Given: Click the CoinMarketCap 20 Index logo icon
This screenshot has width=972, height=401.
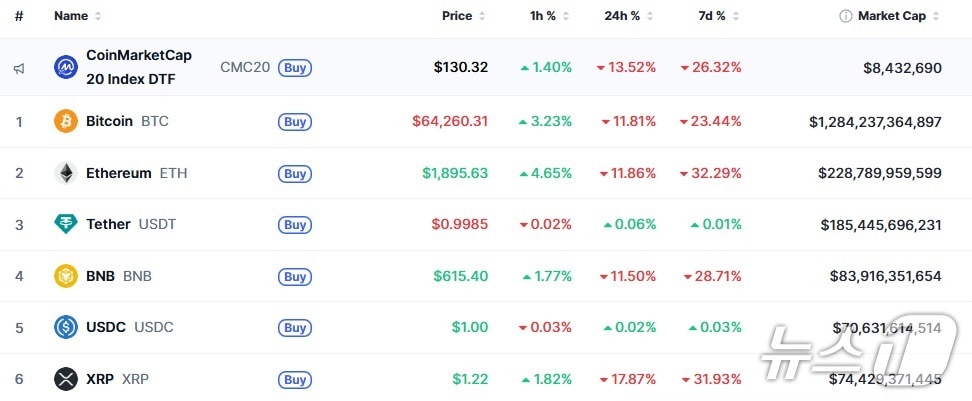Looking at the screenshot, I should point(65,67).
